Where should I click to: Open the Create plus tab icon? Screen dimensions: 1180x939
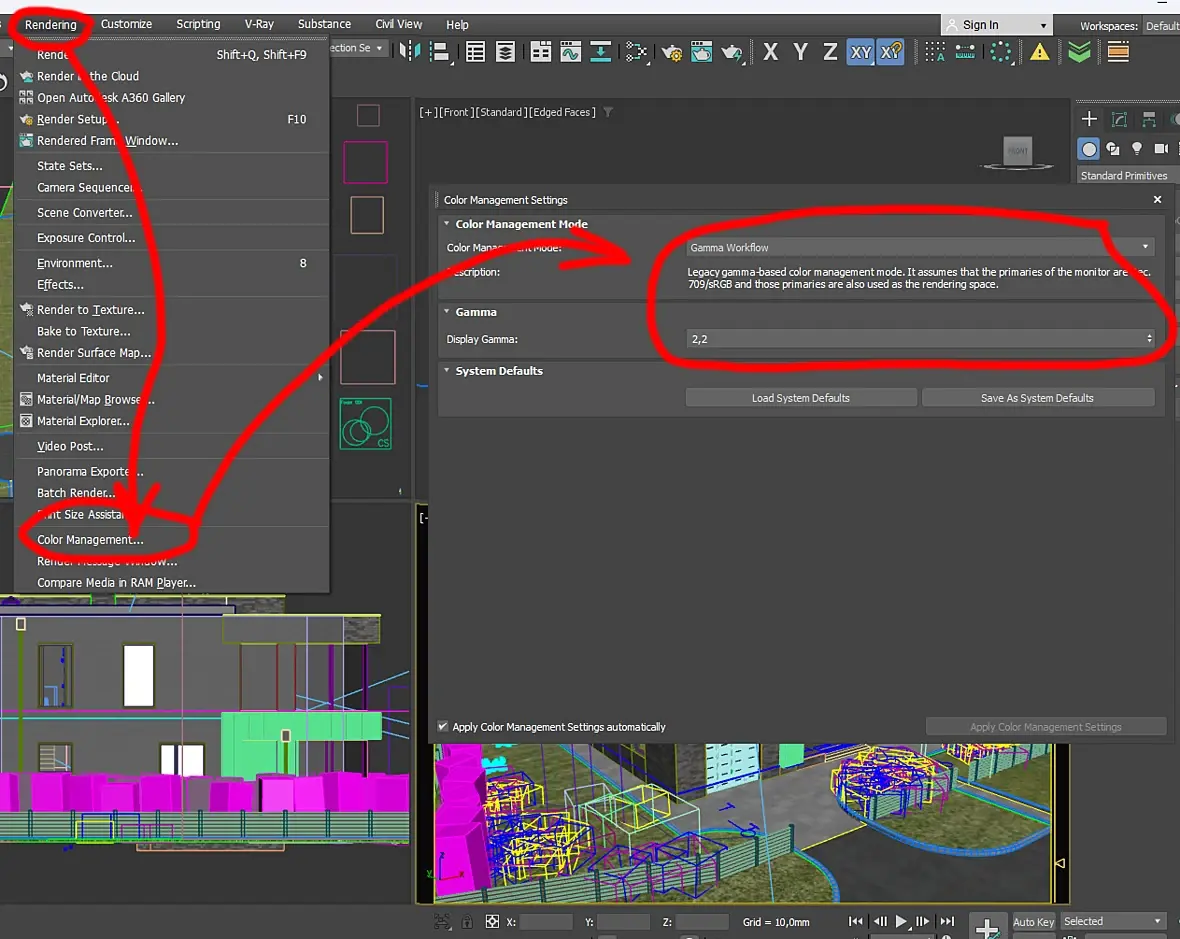click(x=1089, y=118)
